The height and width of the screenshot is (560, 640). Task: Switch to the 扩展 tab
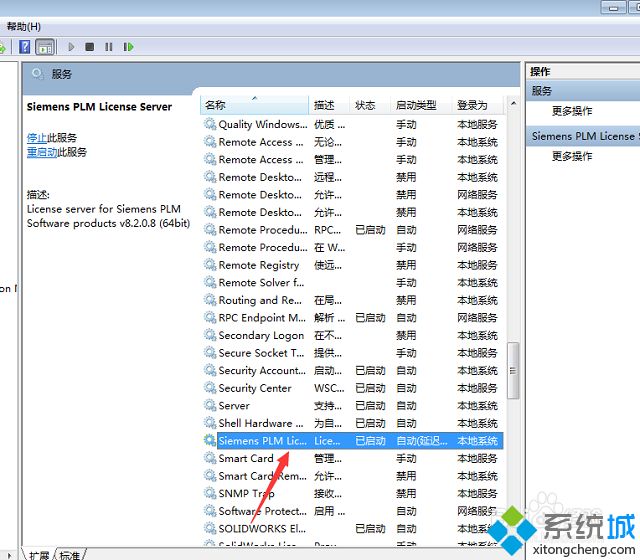coord(39,555)
